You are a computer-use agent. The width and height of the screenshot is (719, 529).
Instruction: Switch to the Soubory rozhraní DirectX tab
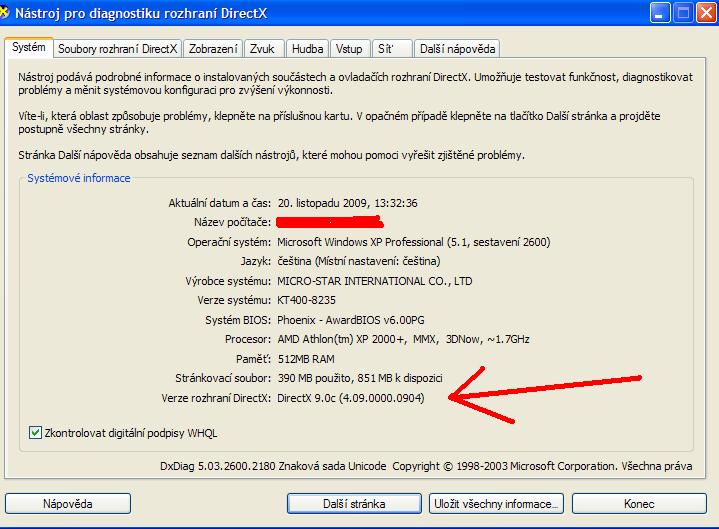point(117,48)
